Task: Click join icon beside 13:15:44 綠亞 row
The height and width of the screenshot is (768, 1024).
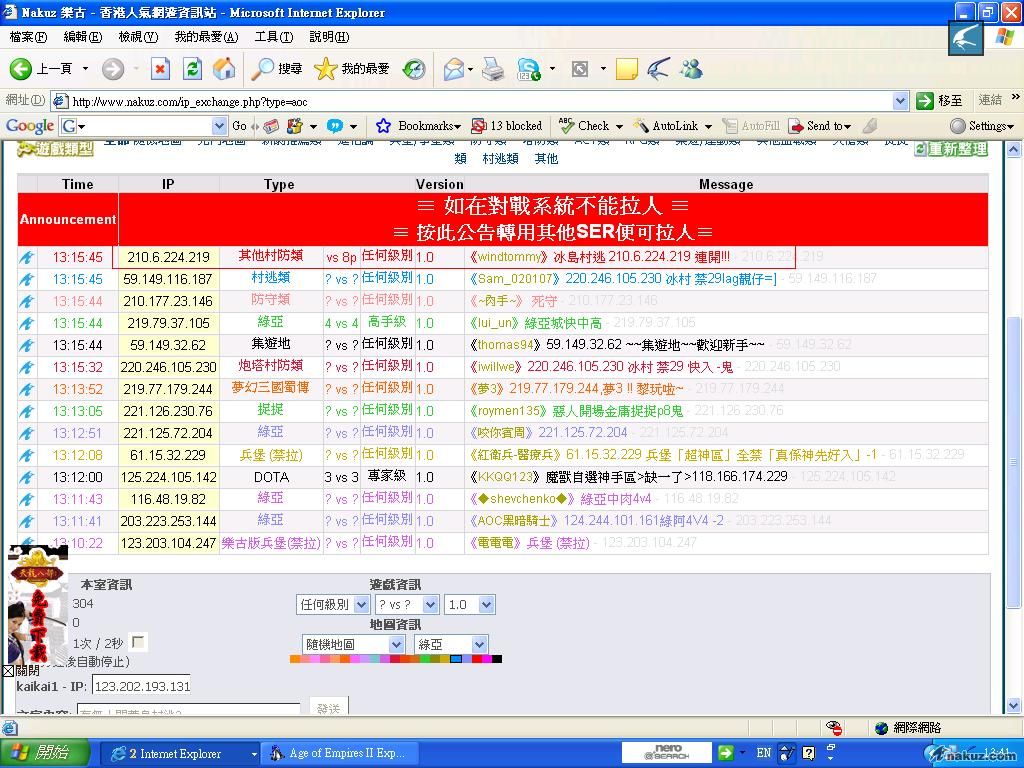Action: click(x=27, y=323)
